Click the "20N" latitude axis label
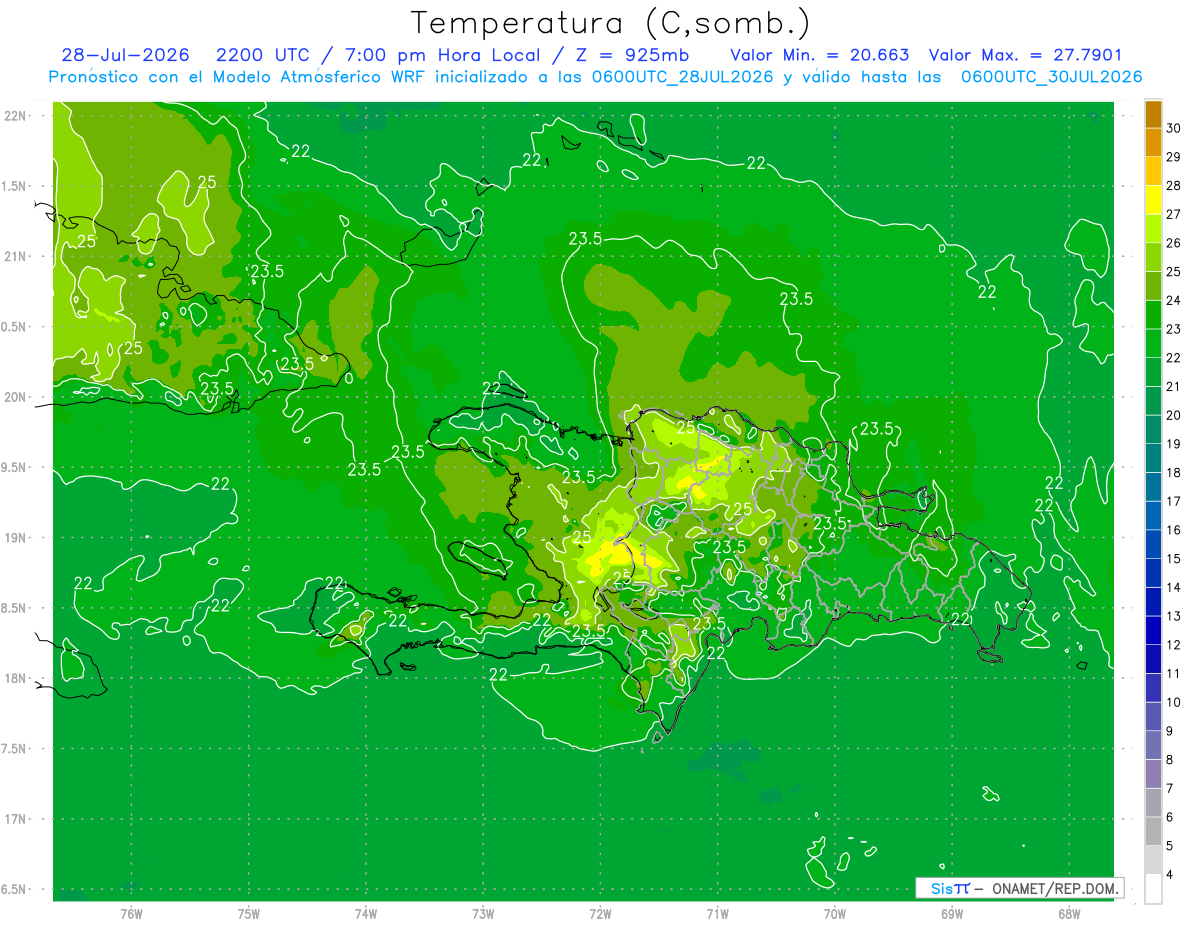The height and width of the screenshot is (927, 1200). [15, 397]
